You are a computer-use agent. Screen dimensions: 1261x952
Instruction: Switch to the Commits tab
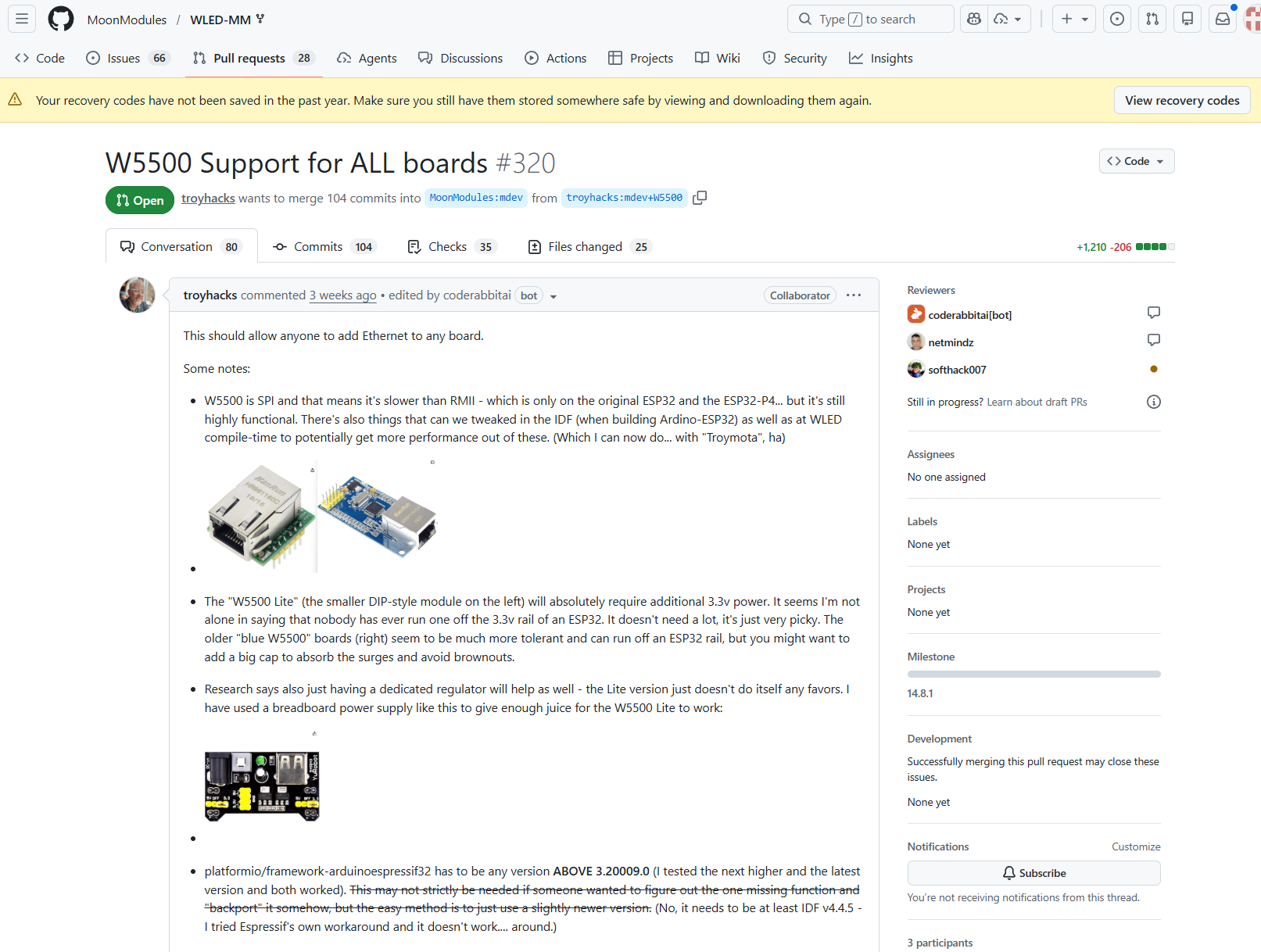[324, 247]
